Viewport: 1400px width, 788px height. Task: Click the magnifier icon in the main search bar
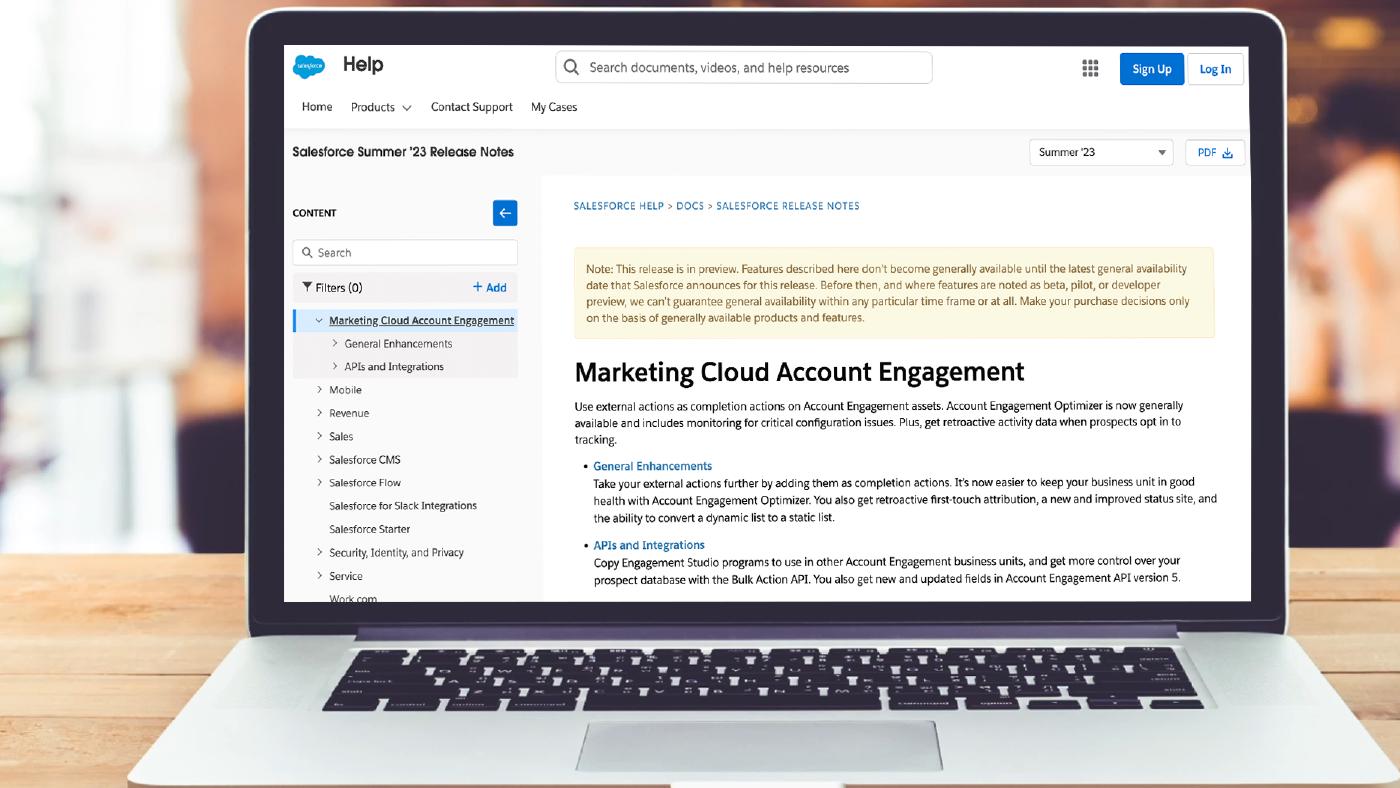[571, 67]
